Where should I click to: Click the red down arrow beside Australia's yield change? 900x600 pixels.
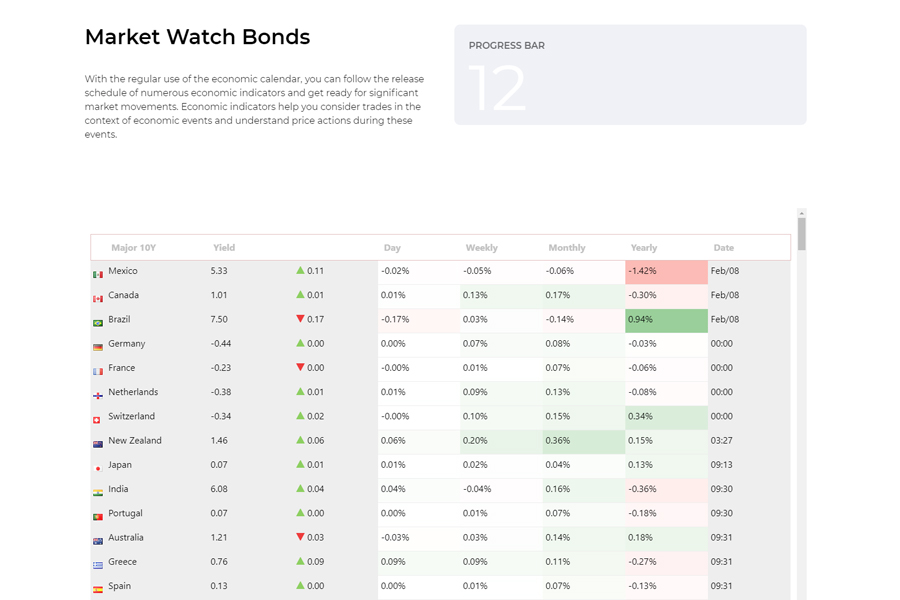pos(300,538)
